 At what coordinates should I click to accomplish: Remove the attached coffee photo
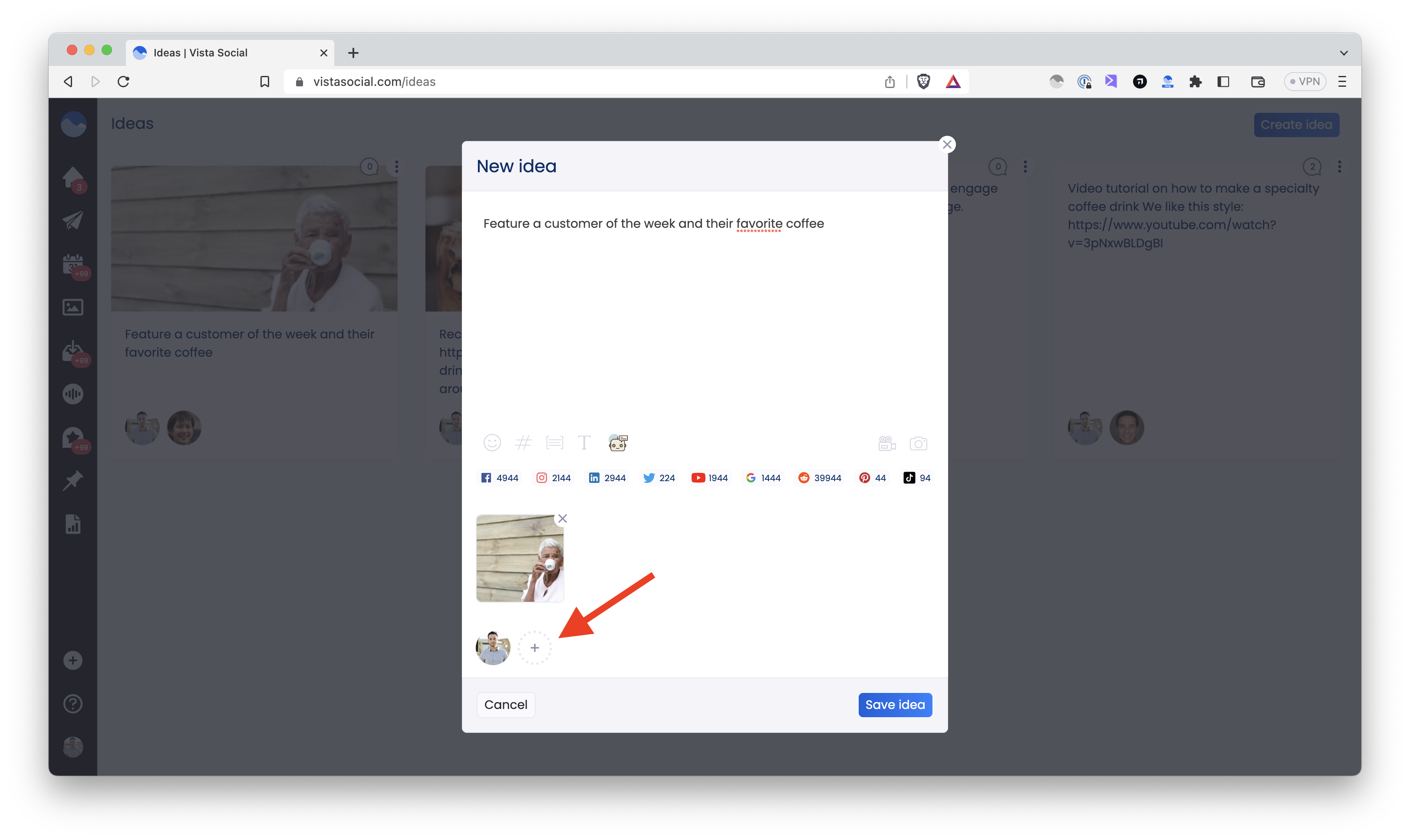pyautogui.click(x=562, y=518)
